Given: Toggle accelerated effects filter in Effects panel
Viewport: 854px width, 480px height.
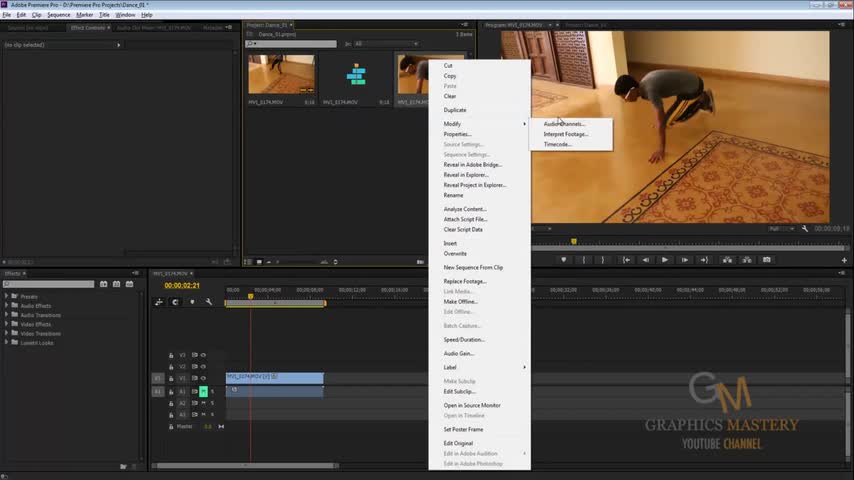Looking at the screenshot, I should 103,284.
